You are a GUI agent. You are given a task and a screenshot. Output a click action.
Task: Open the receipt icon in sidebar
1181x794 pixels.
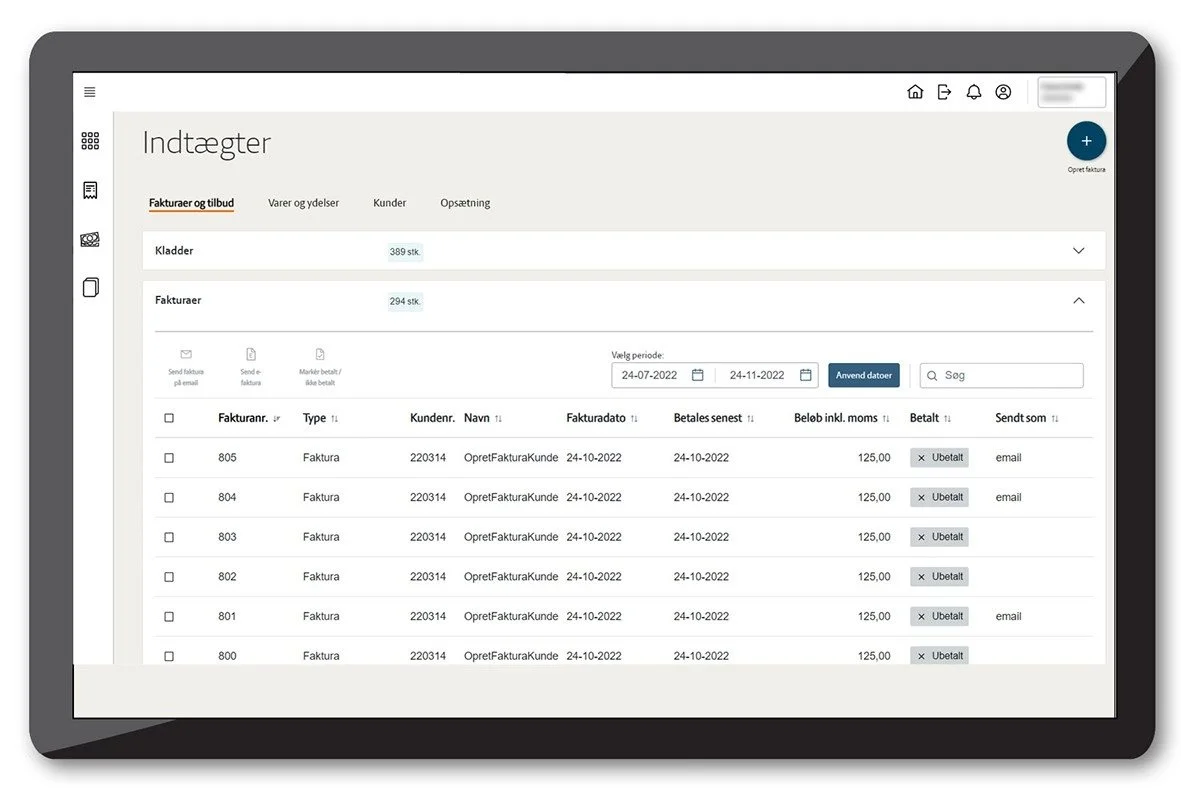pos(90,190)
